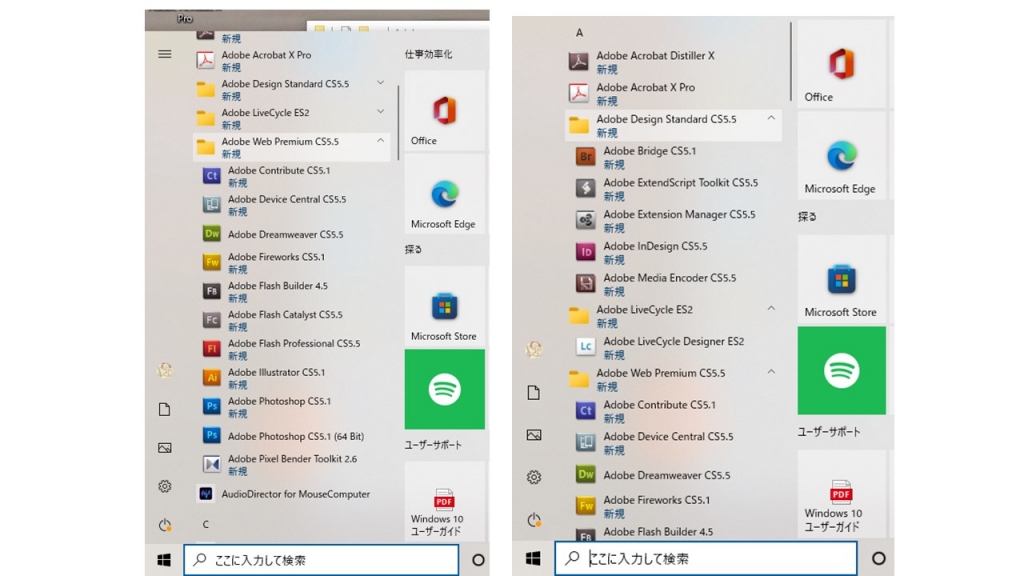Open Pictures icon in right Start menu sidebar
The image size is (1024, 576).
coord(534,435)
